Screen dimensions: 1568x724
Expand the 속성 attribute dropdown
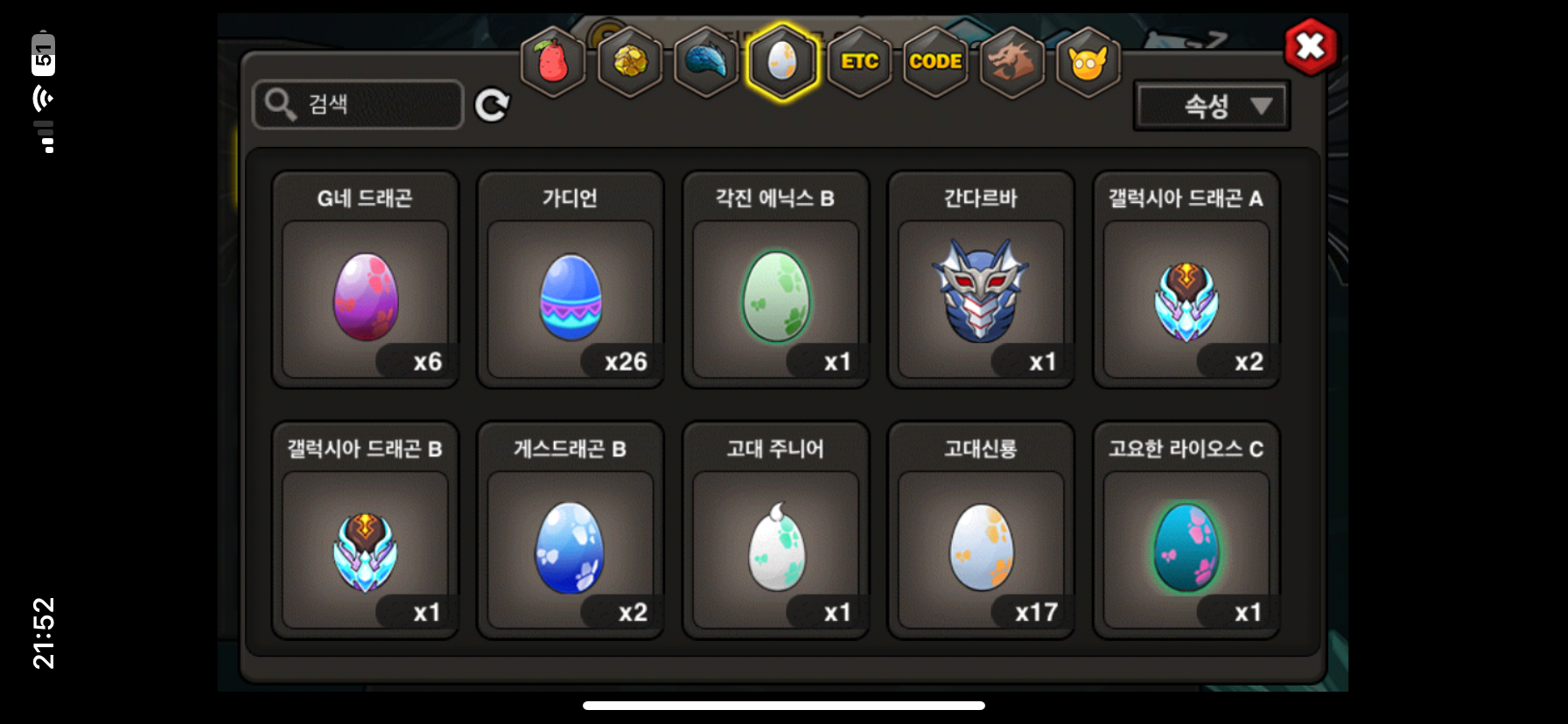click(1212, 106)
